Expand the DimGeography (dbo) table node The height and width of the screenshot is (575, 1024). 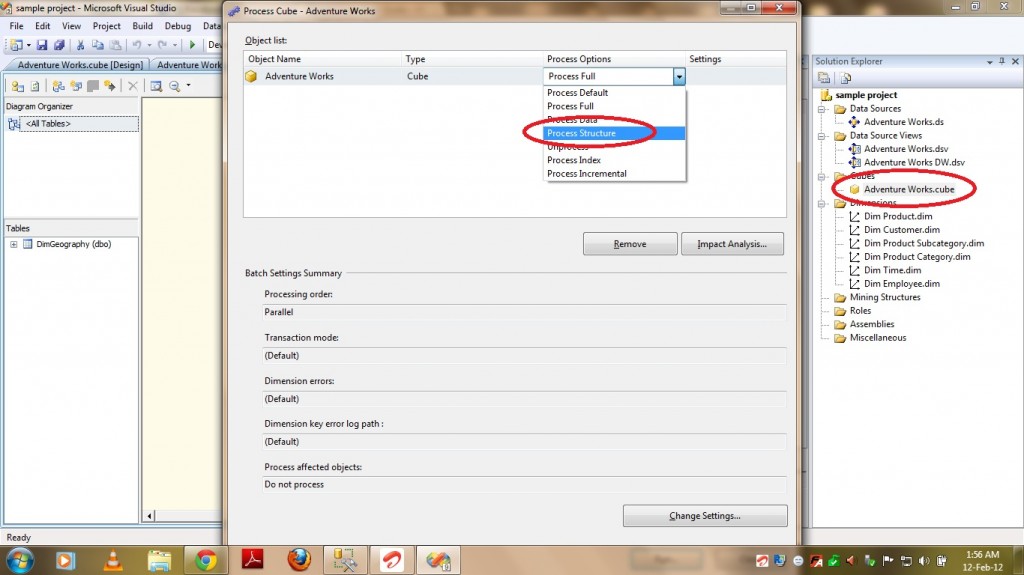tap(14, 244)
